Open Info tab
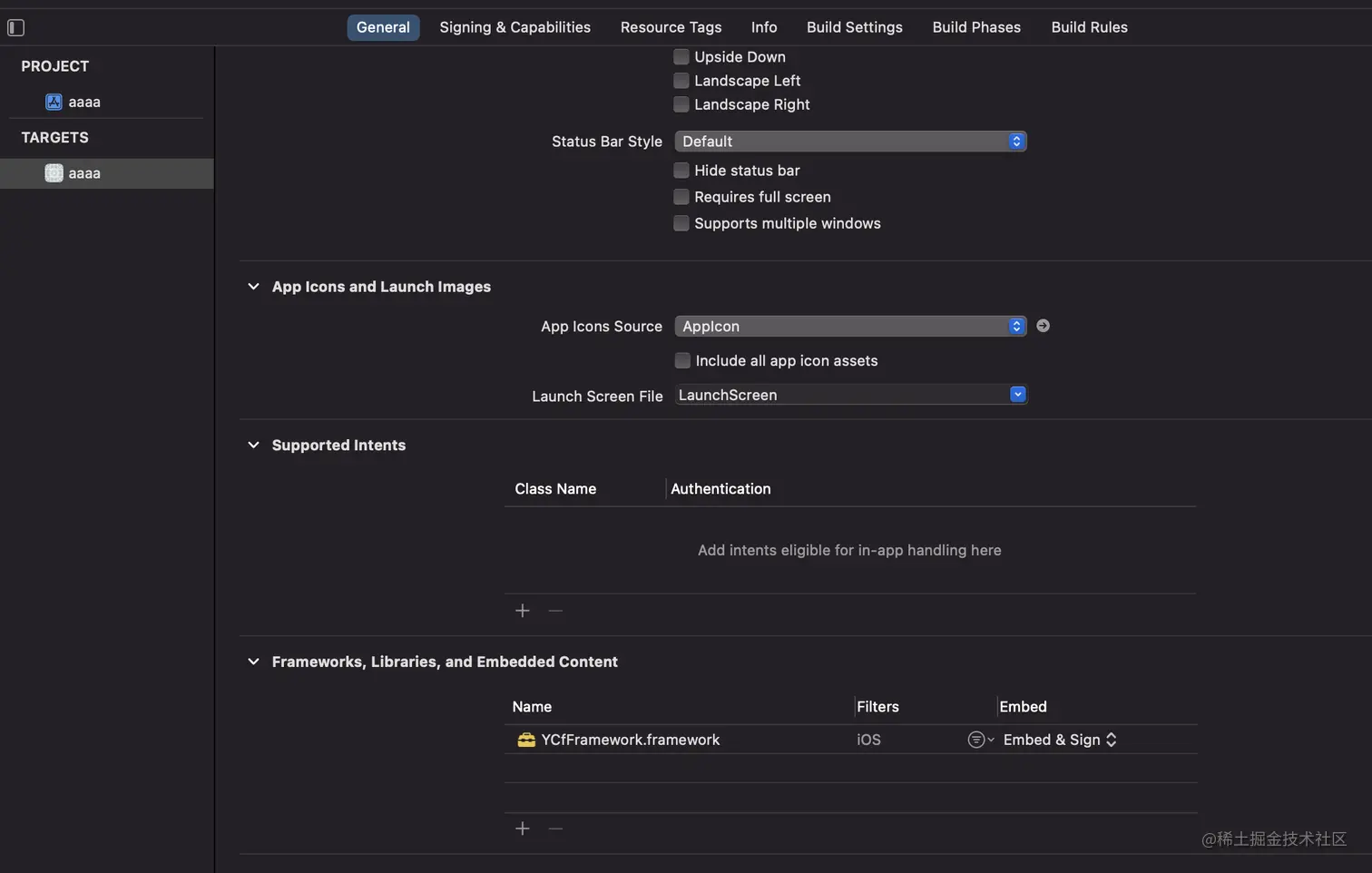 coord(764,27)
